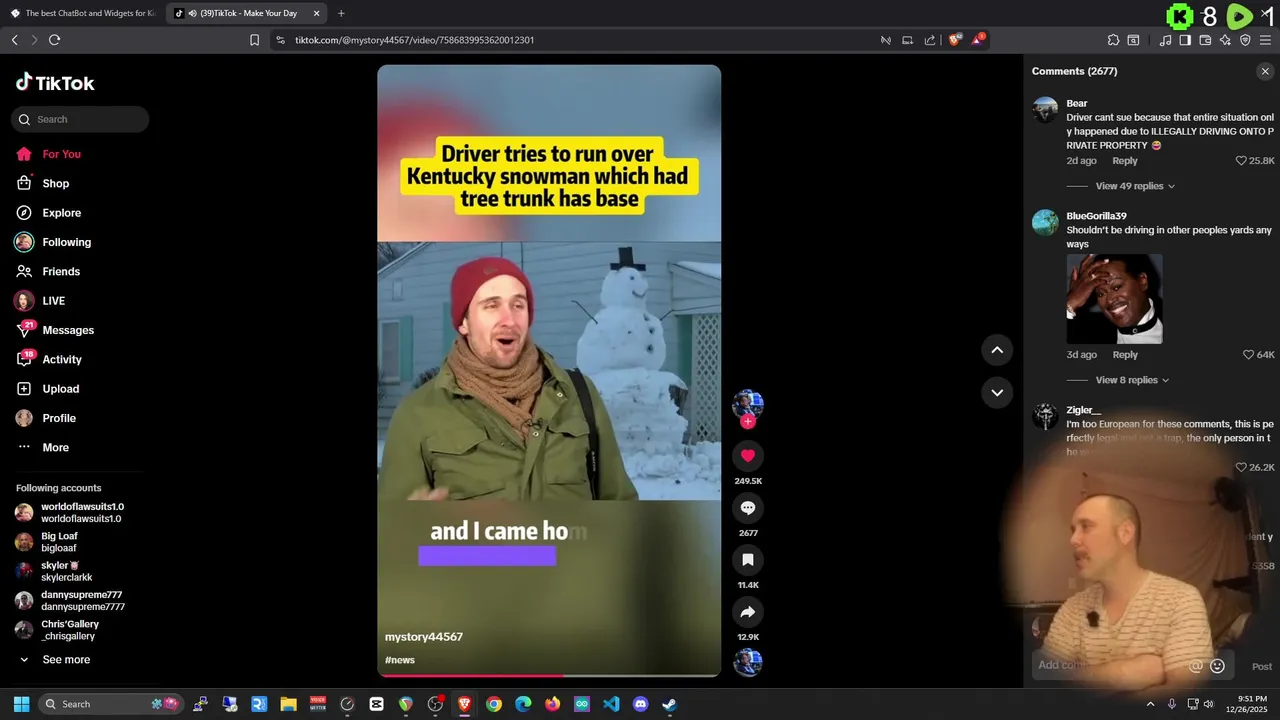The width and height of the screenshot is (1280, 720).
Task: Click the share arrow icon
Action: point(748,612)
